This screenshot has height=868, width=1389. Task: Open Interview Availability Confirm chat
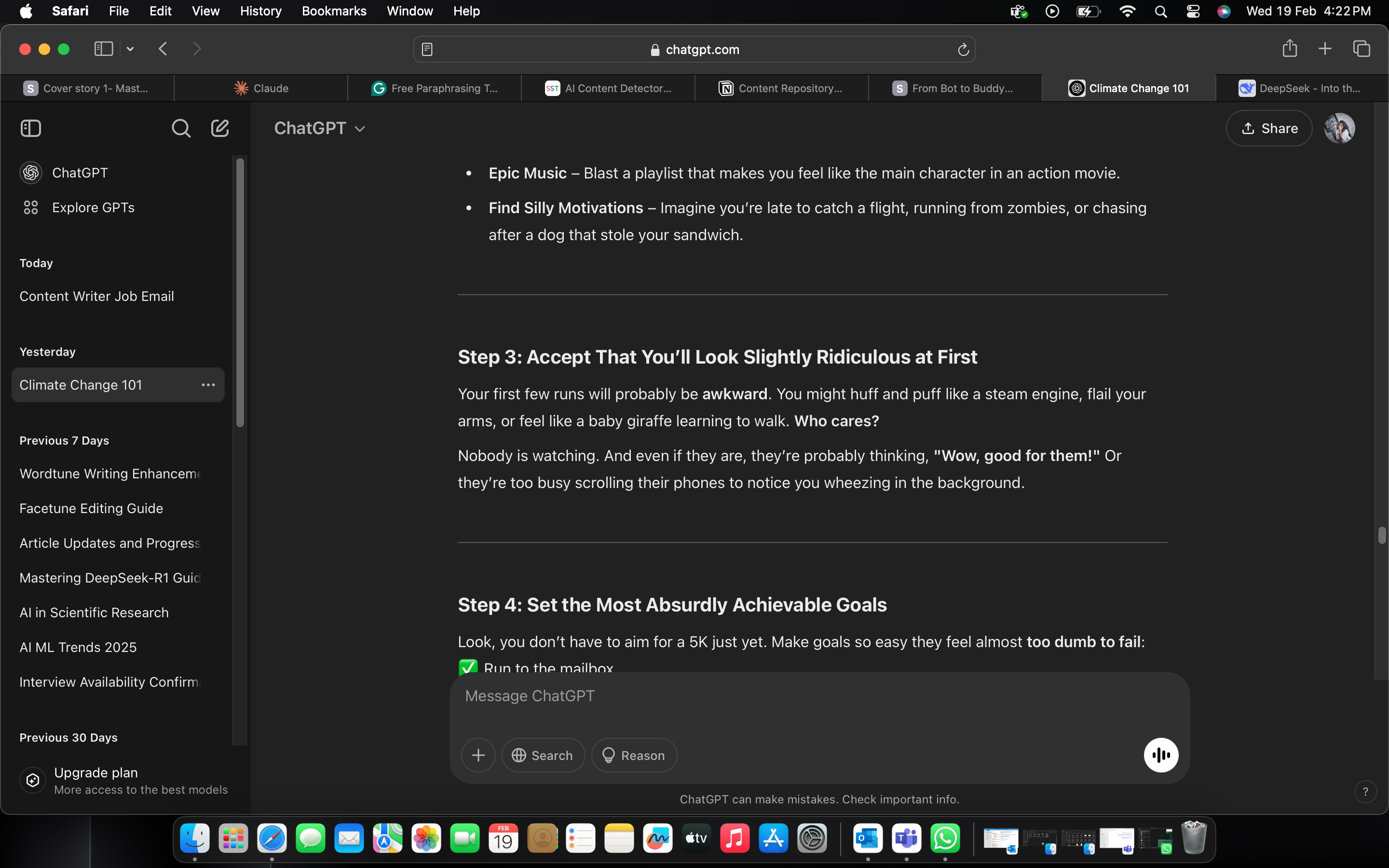pyautogui.click(x=118, y=682)
